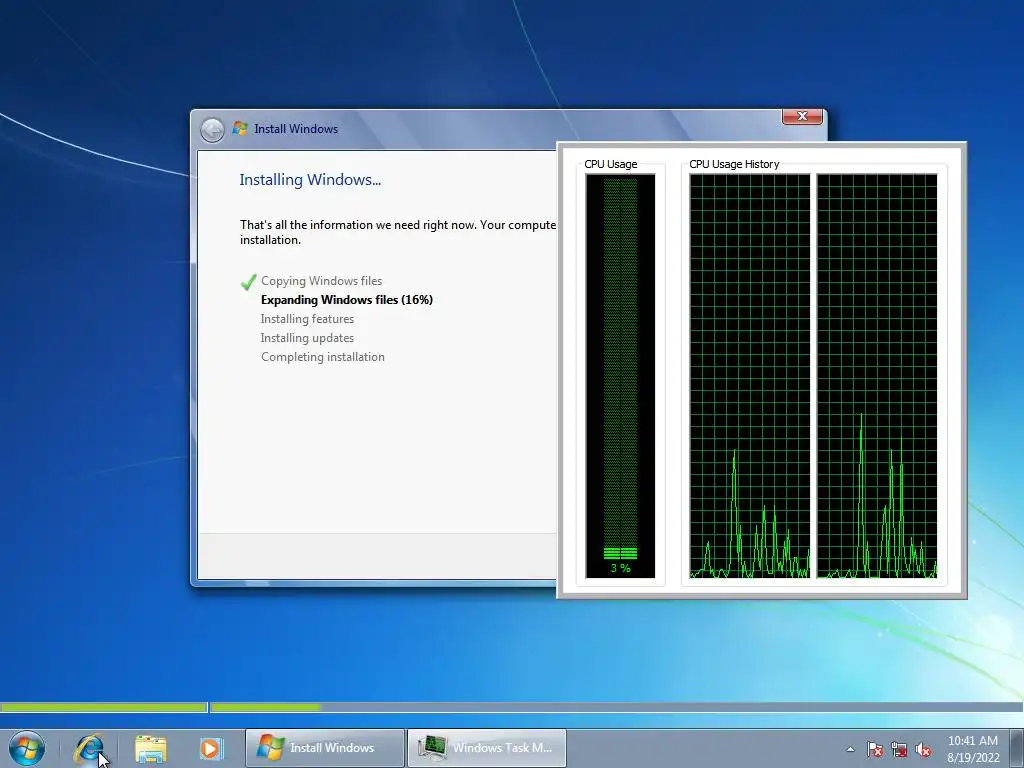Screen dimensions: 1024x768
Task: Click the 'Install Windows' title bar text
Action: [296, 129]
